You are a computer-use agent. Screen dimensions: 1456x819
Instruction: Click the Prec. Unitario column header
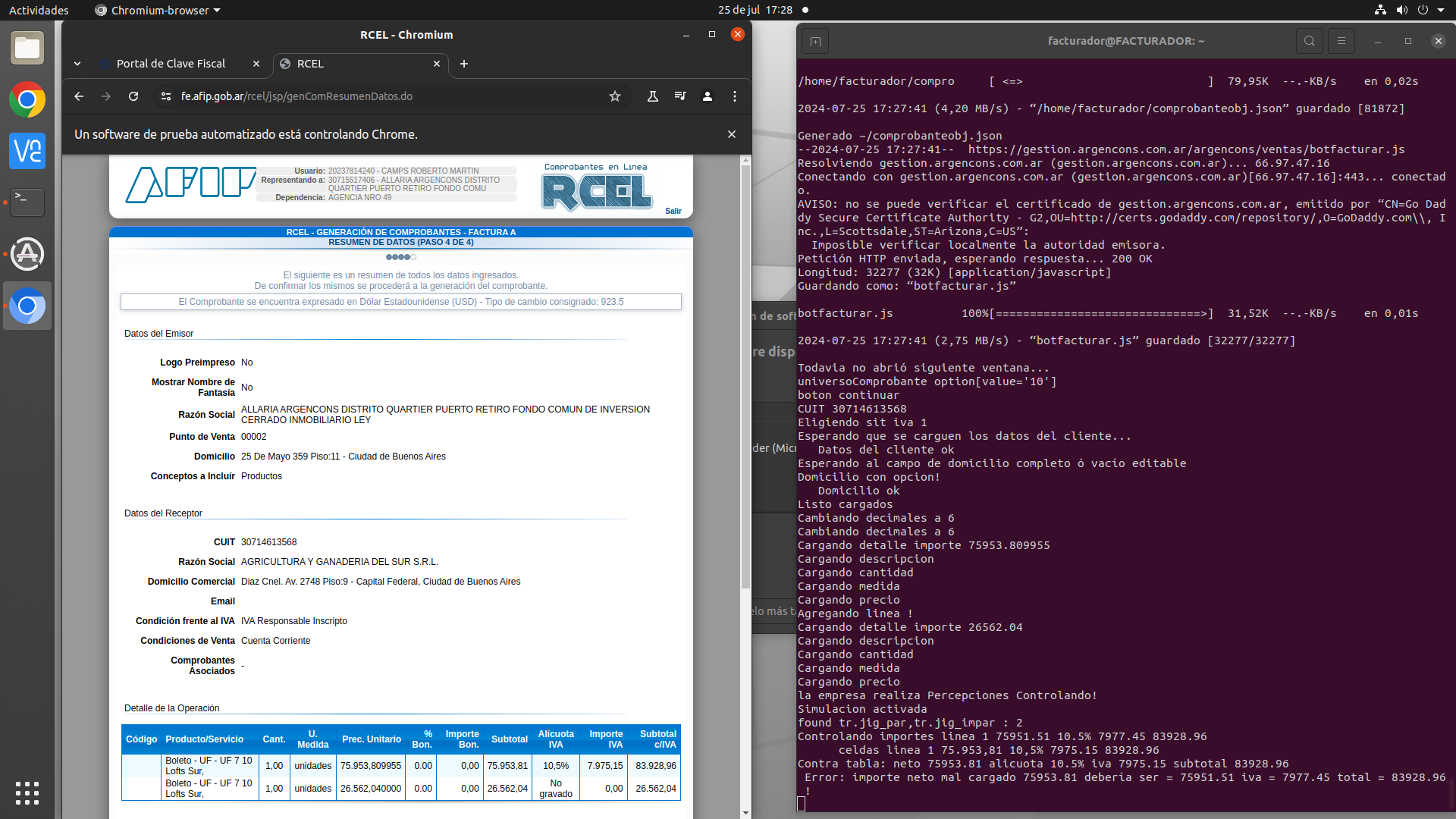(372, 739)
